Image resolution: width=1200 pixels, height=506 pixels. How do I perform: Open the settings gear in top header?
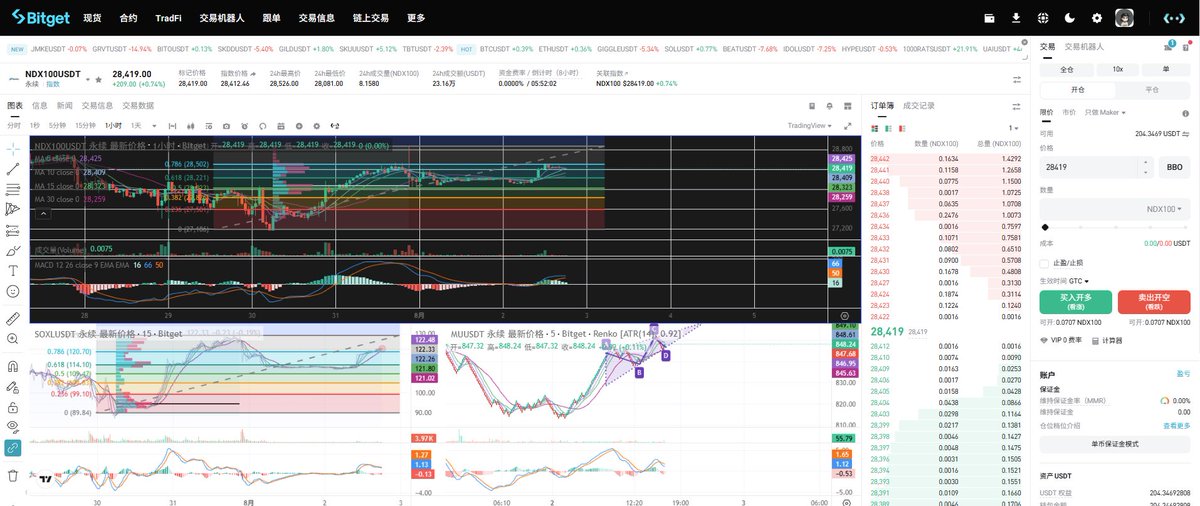coord(1097,18)
